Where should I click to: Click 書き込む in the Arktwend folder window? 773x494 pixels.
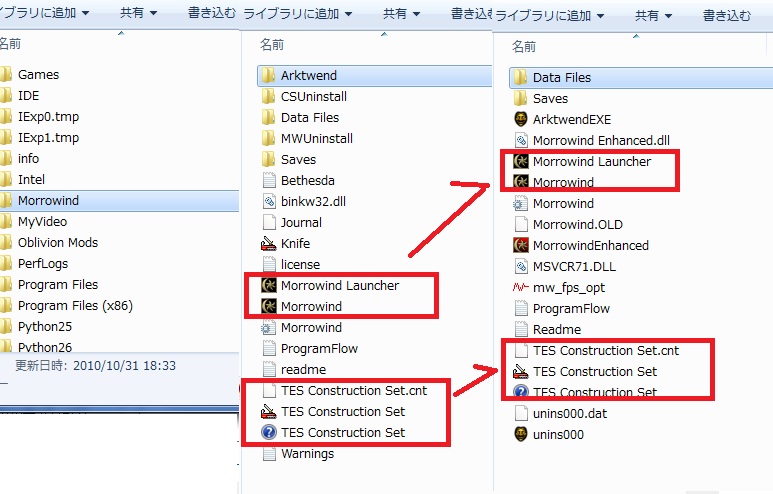point(727,16)
